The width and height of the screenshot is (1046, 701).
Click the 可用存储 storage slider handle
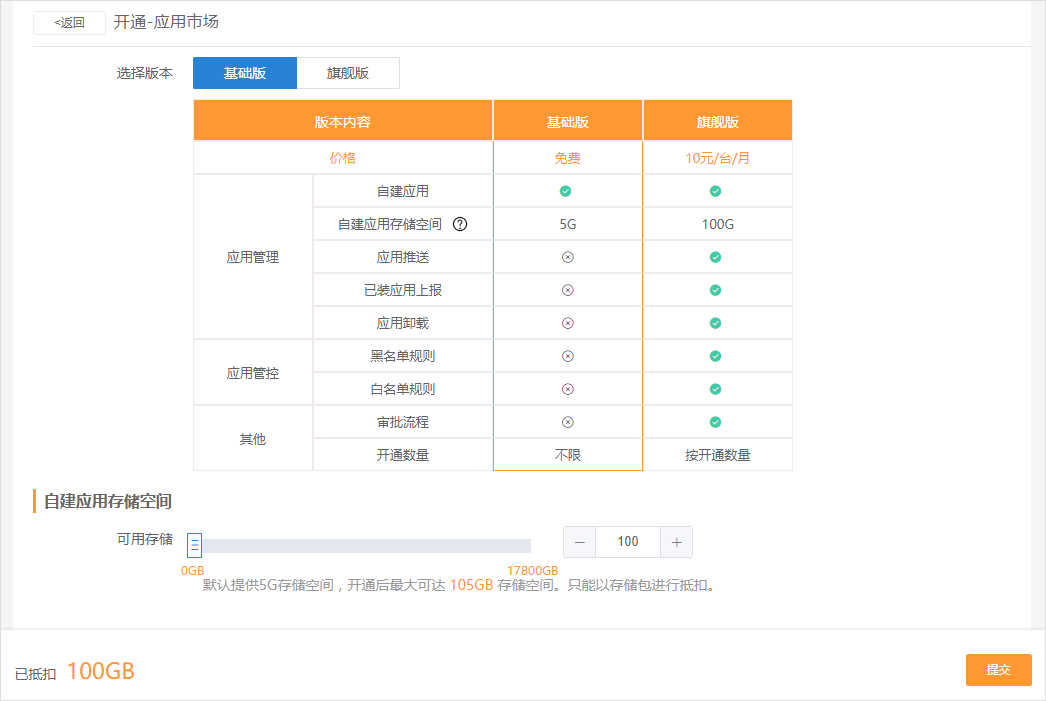coord(193,544)
